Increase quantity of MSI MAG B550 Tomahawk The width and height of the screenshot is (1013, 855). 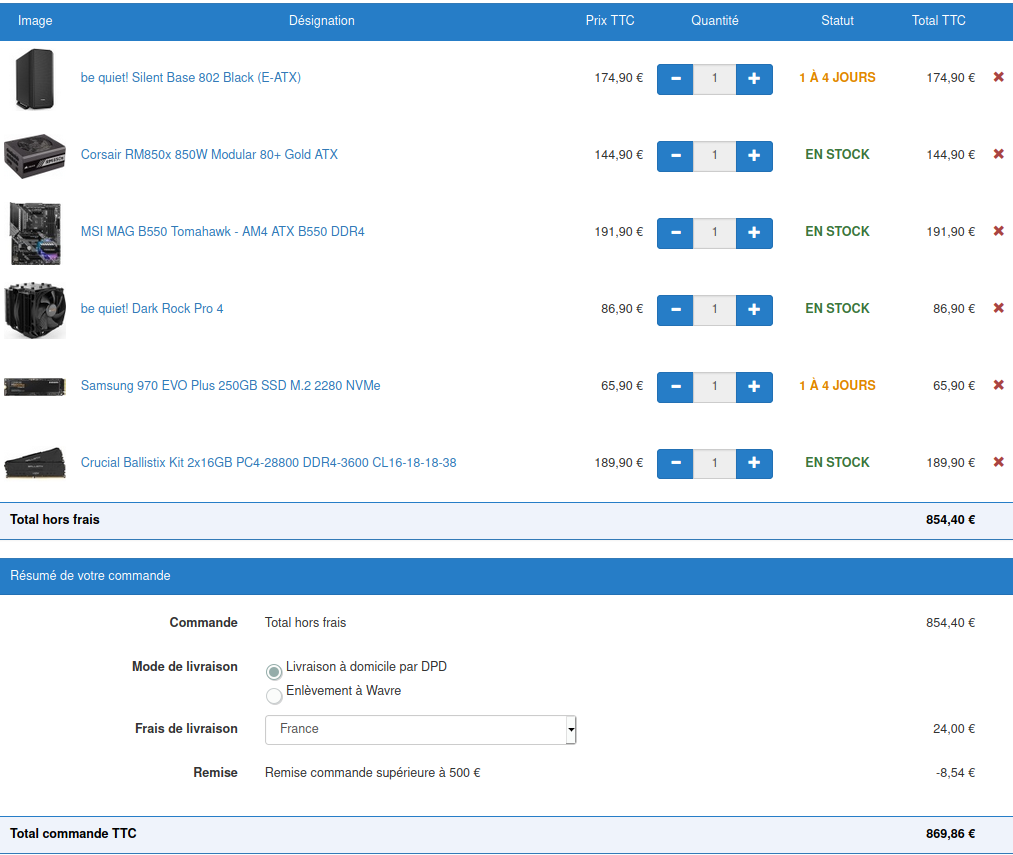(x=754, y=233)
